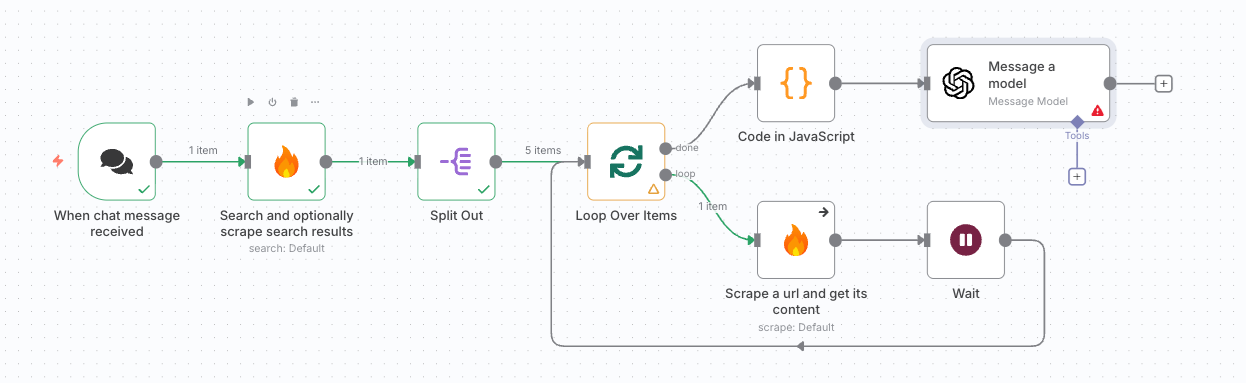Click the green success checkmark on the Search node
1246x383 pixels.
click(x=314, y=189)
